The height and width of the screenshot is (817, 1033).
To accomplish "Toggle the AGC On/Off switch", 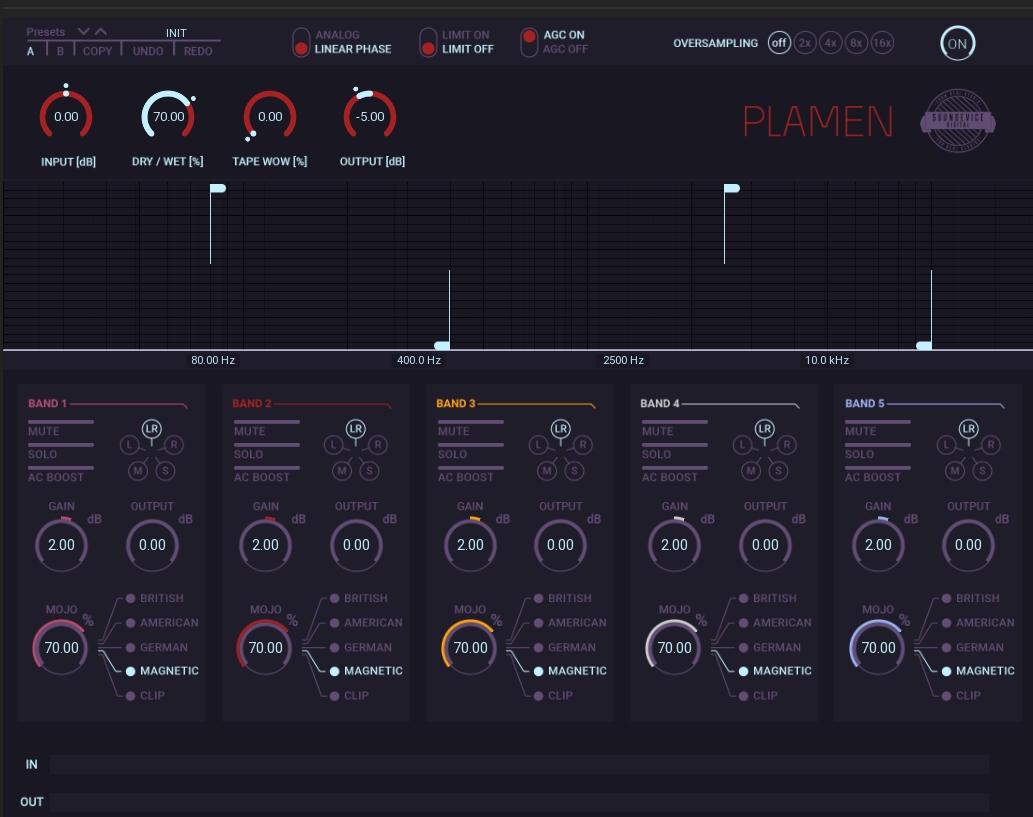I will tap(529, 42).
